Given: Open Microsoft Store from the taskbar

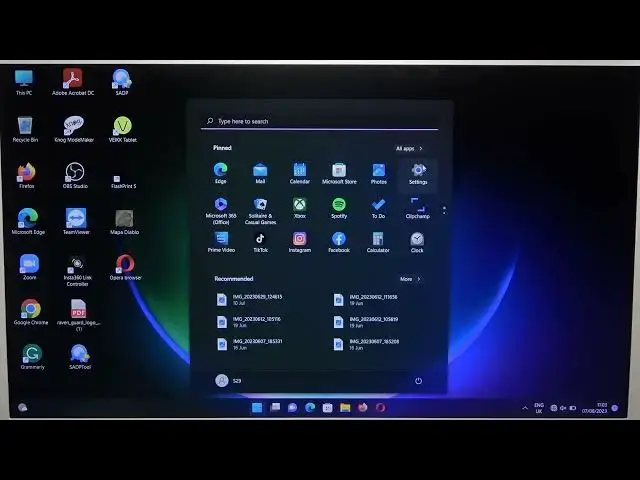Looking at the screenshot, I should click(327, 407).
